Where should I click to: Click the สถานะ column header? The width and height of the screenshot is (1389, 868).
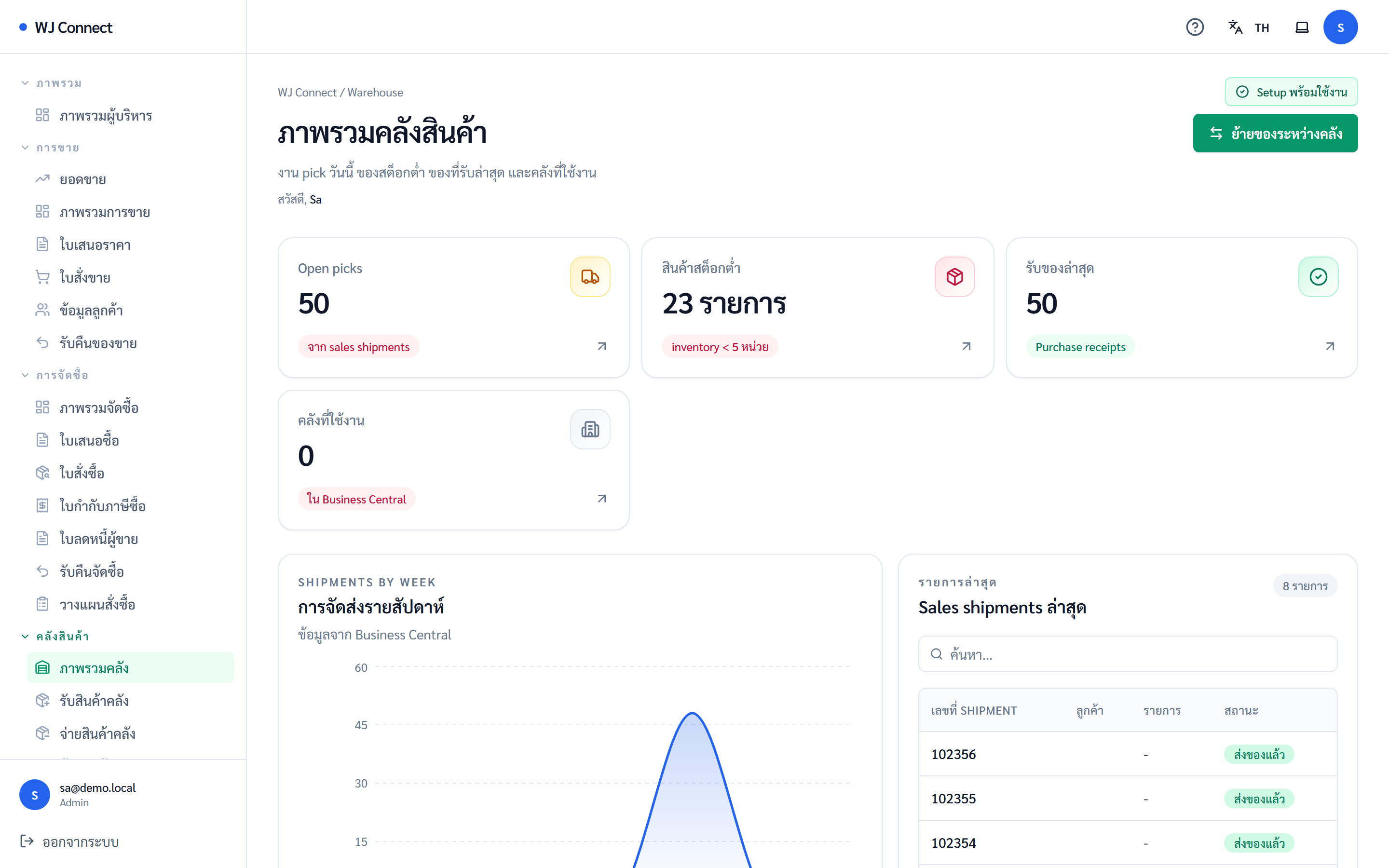point(1240,710)
